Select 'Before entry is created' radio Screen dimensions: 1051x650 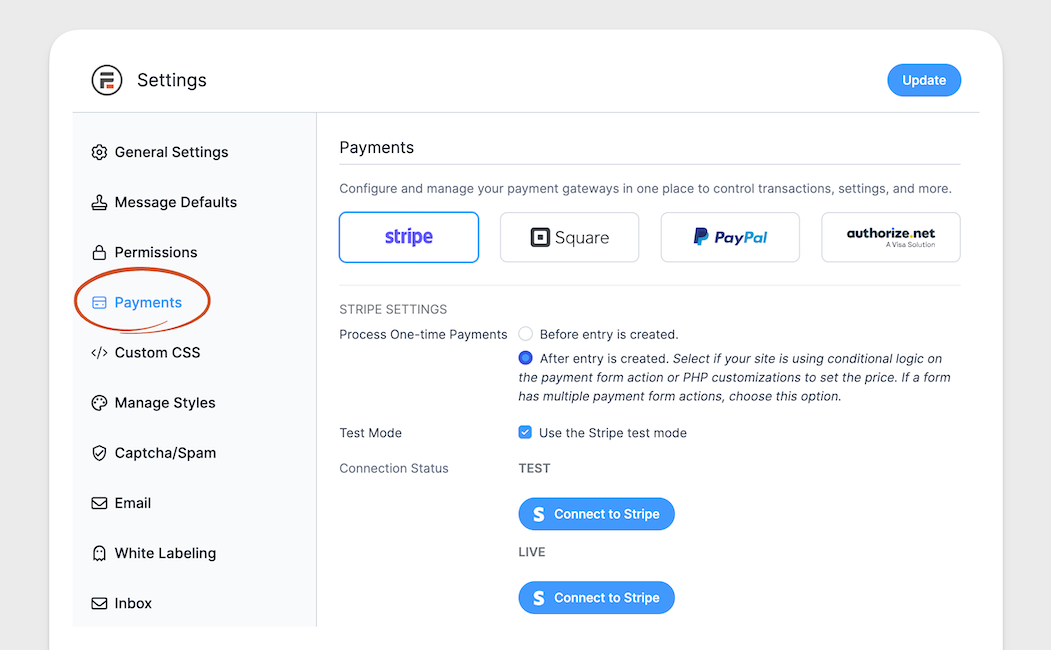tap(526, 334)
